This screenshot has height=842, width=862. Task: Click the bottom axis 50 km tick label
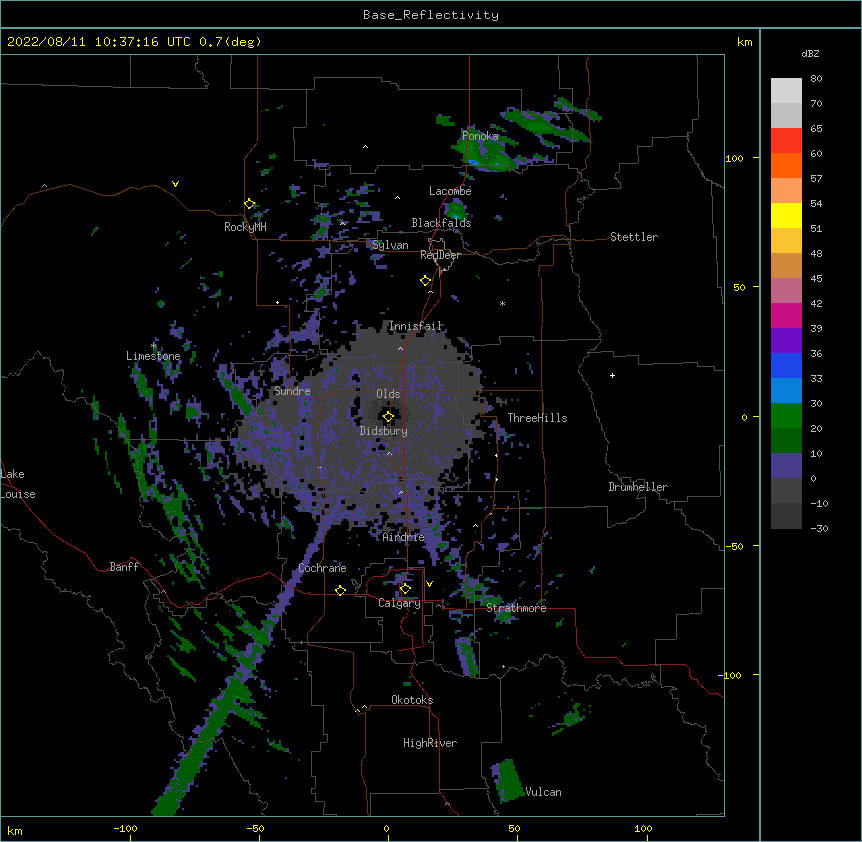pyautogui.click(x=514, y=828)
